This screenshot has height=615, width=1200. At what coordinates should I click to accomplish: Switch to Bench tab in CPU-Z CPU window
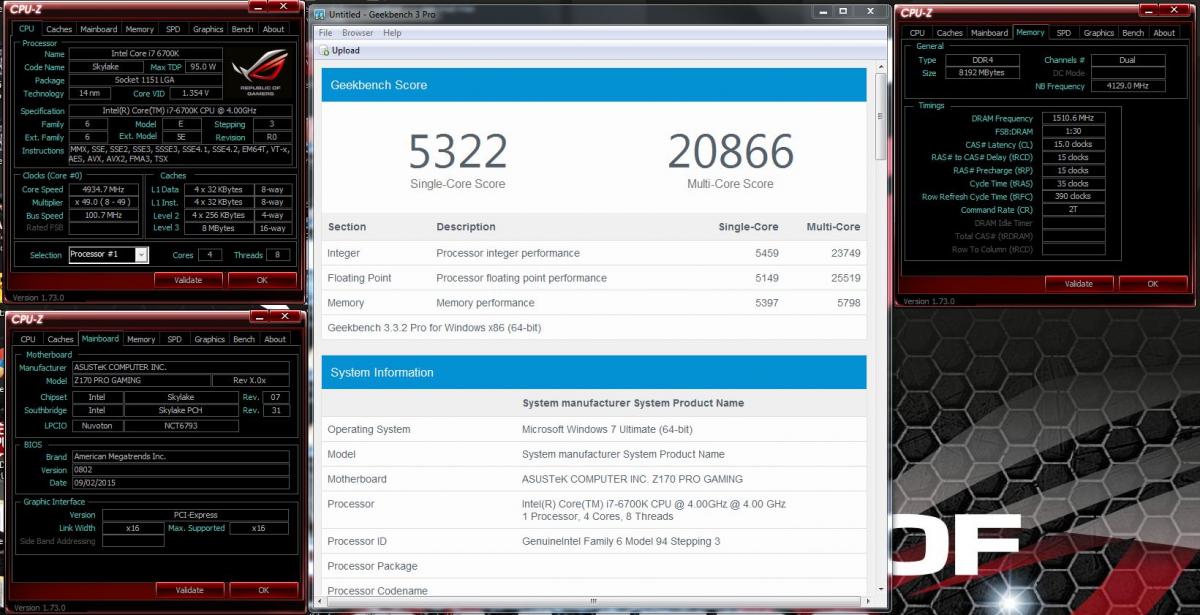point(243,29)
